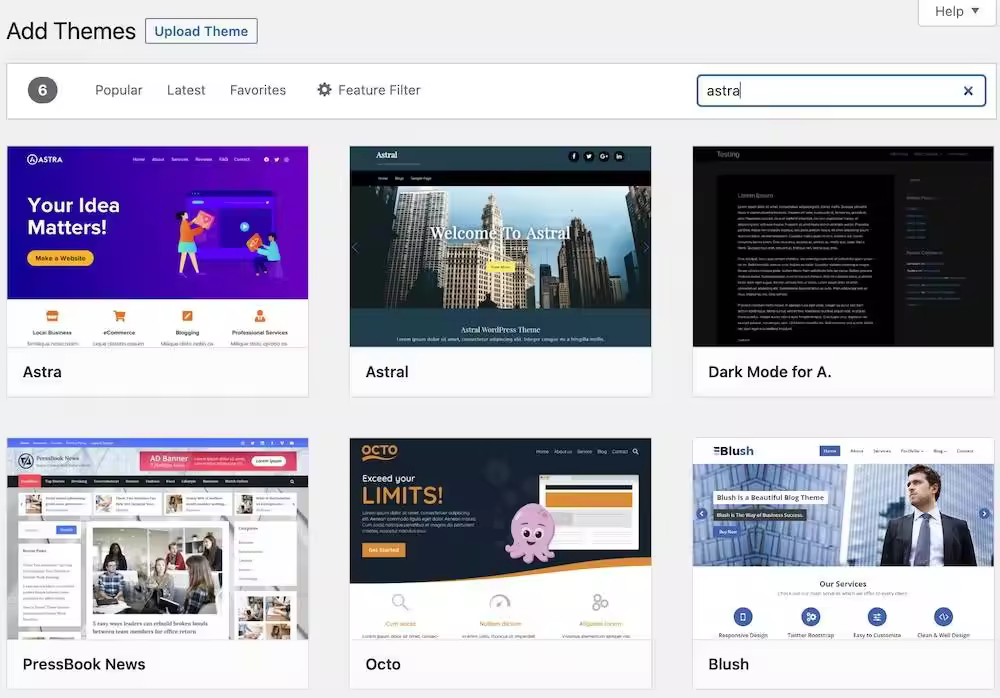Open the PressBook News theme thumbnail
This screenshot has width=1000, height=698.
(158, 538)
